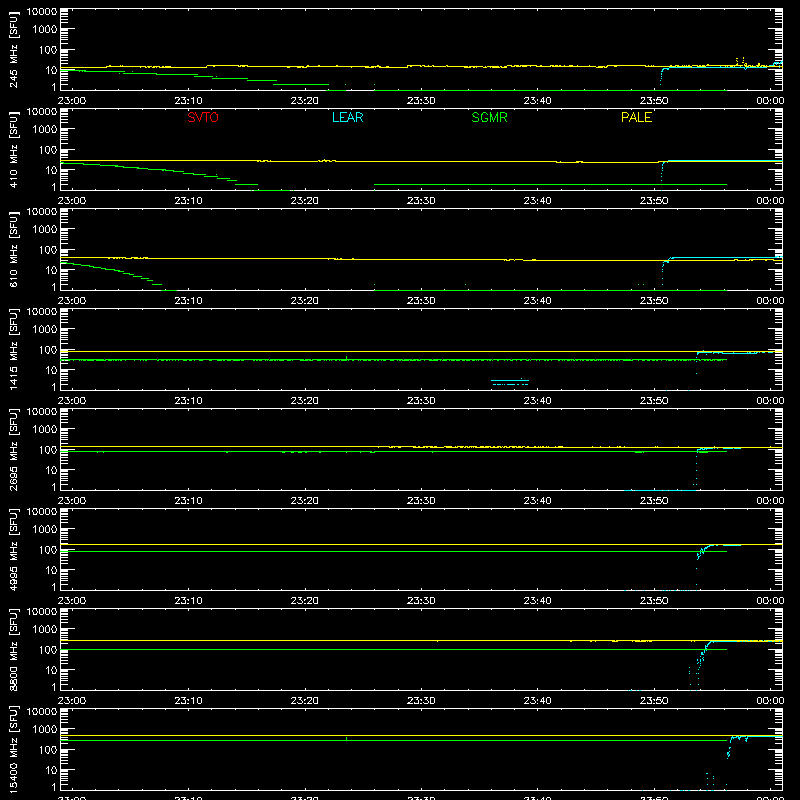Click 23:00 time label below 245 MHz panel
Screen dimensions: 800x800
coord(71,101)
